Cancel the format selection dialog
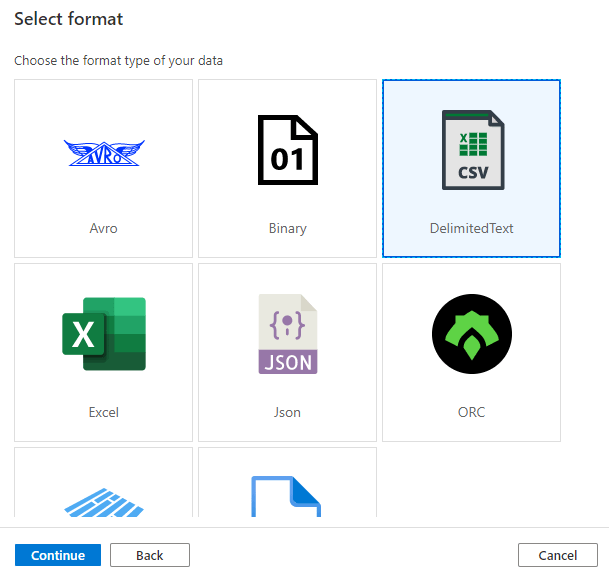Viewport: 609px width, 575px height. pyautogui.click(x=557, y=555)
